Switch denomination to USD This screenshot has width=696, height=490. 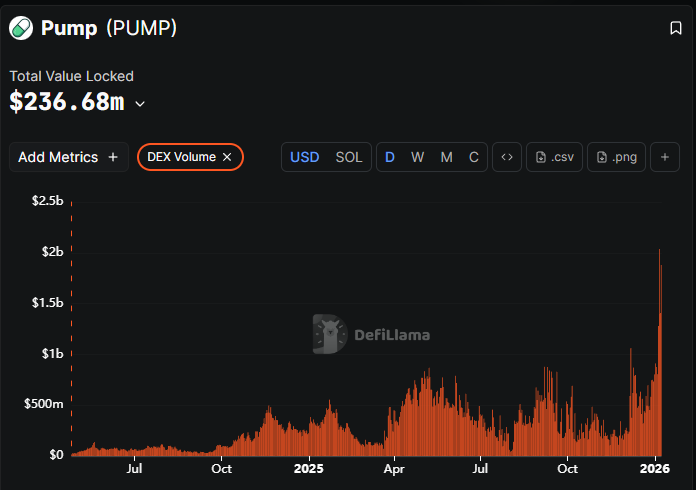click(x=304, y=157)
